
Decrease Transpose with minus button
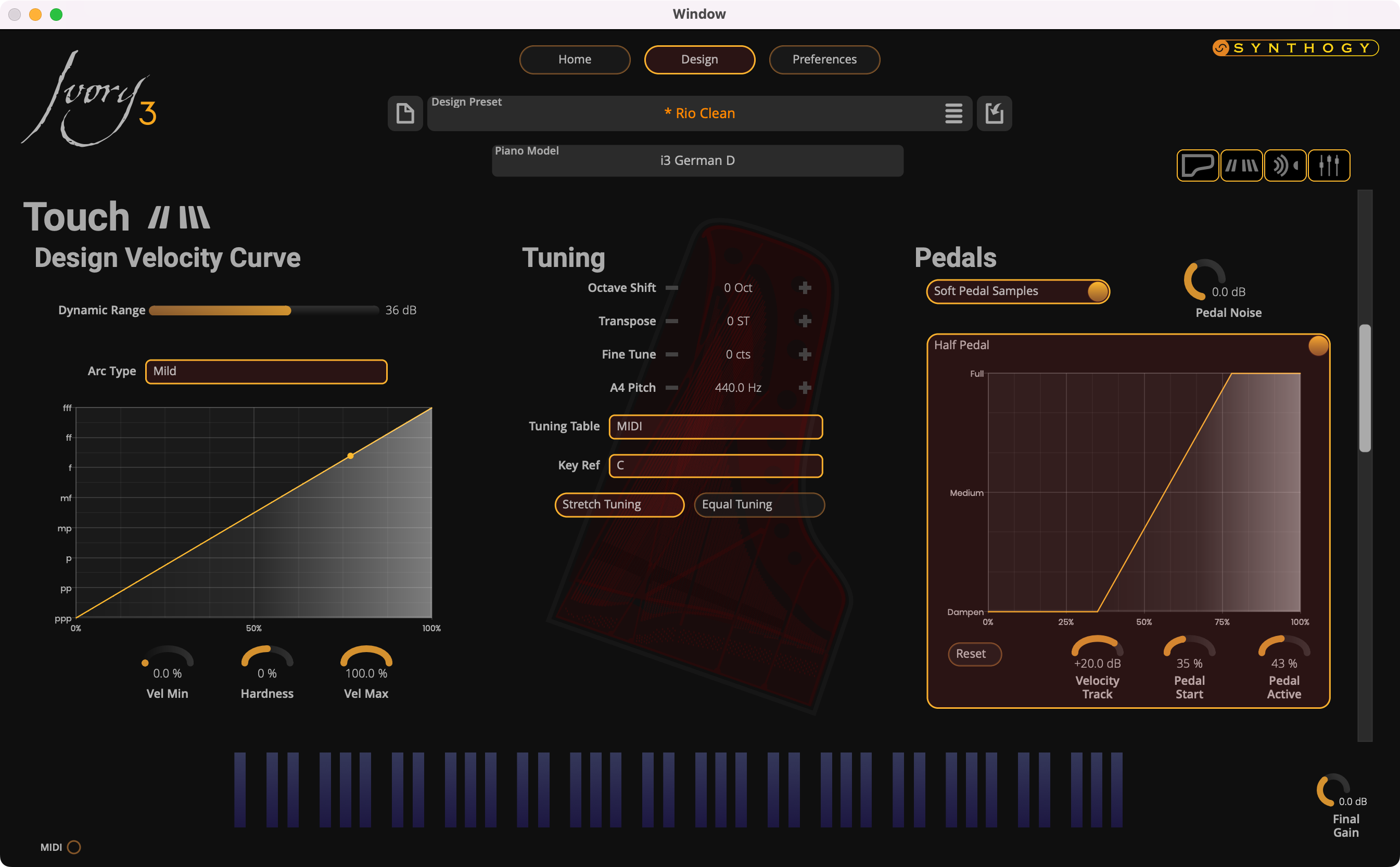672,321
